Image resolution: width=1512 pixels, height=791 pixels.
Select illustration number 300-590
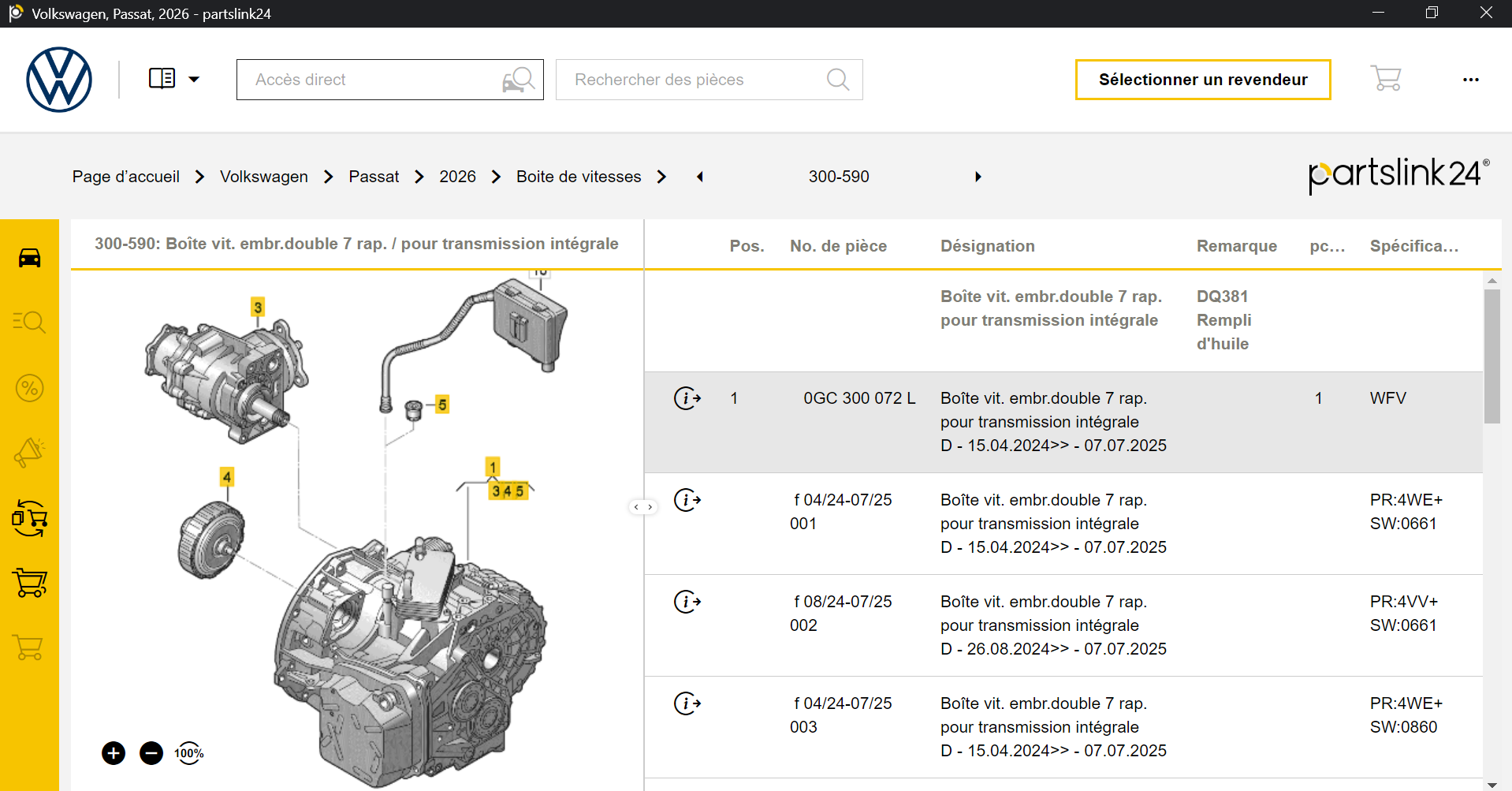(839, 177)
